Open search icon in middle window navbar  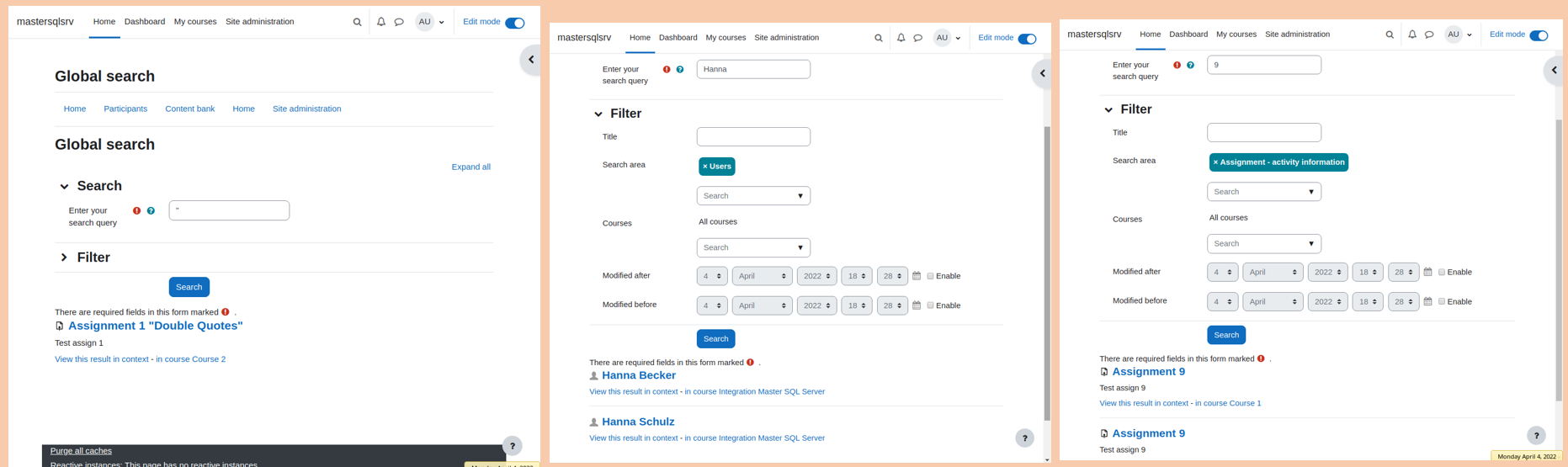pos(879,38)
